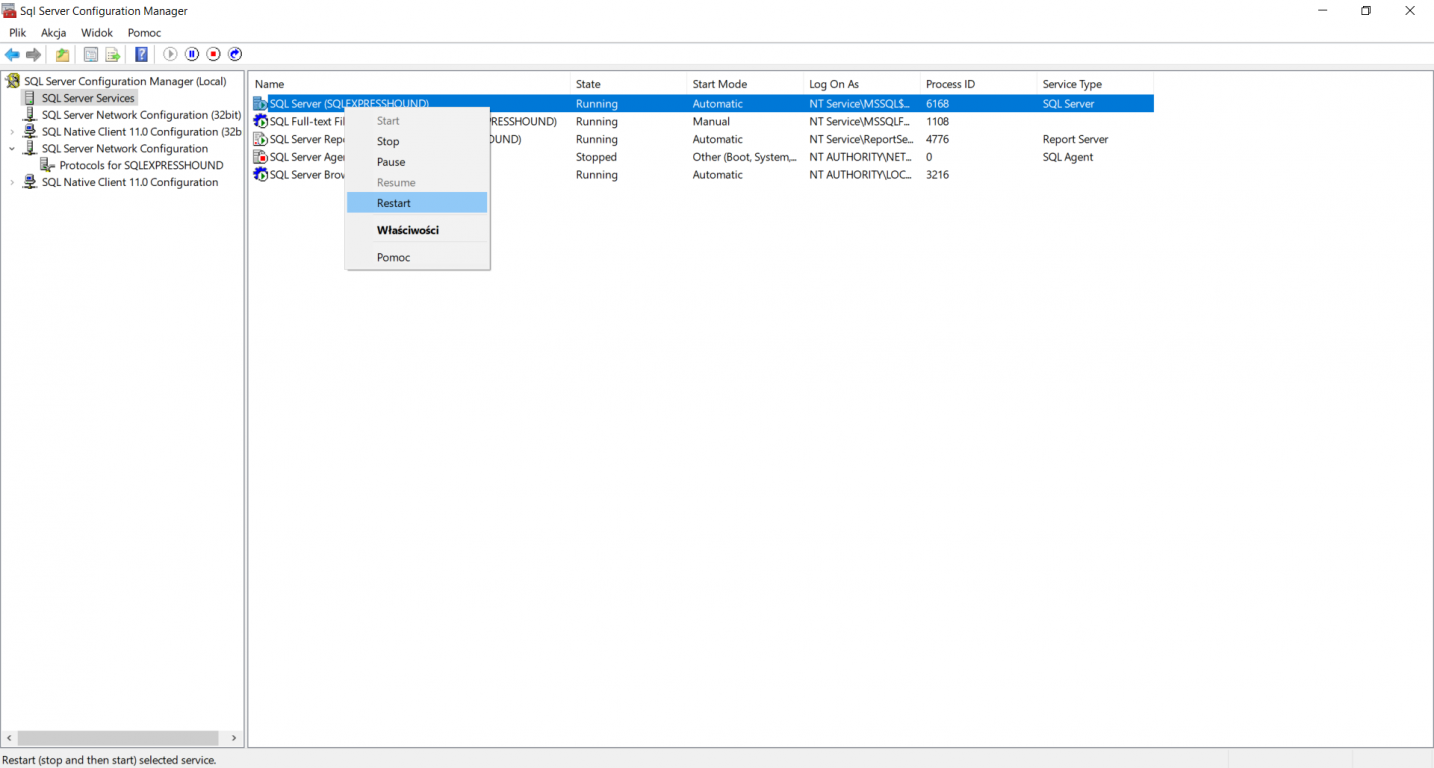Click the red Stop Service icon in toolbar

coord(213,54)
